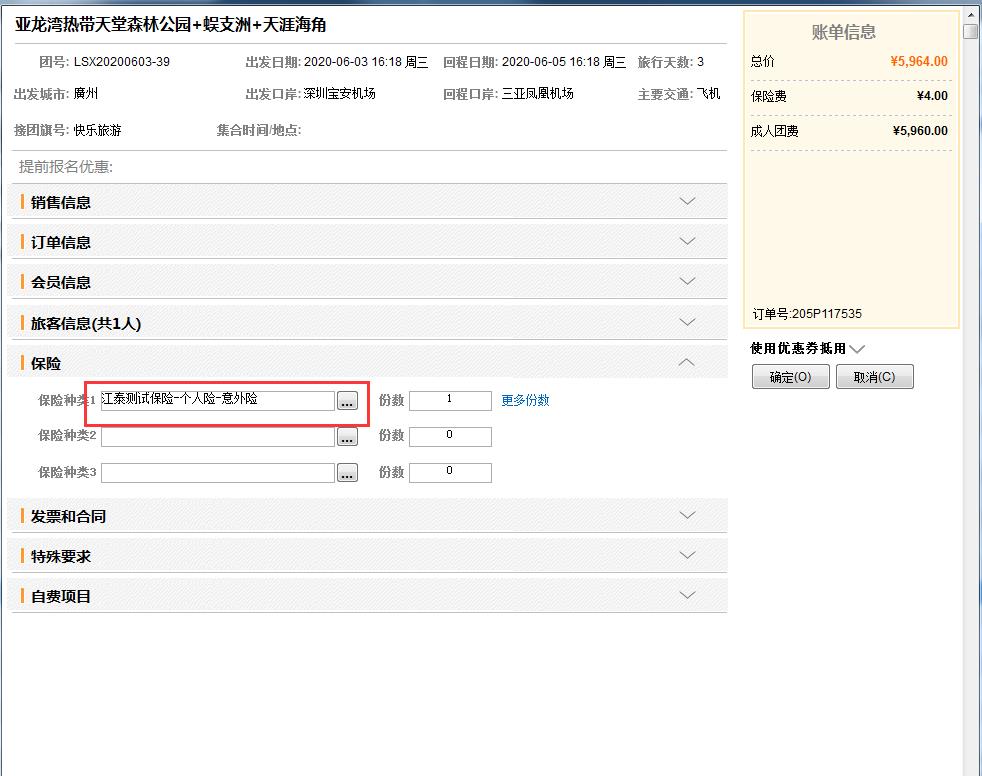Open browse button for 保险种类1
Viewport: 982px width, 776px height.
(x=347, y=401)
